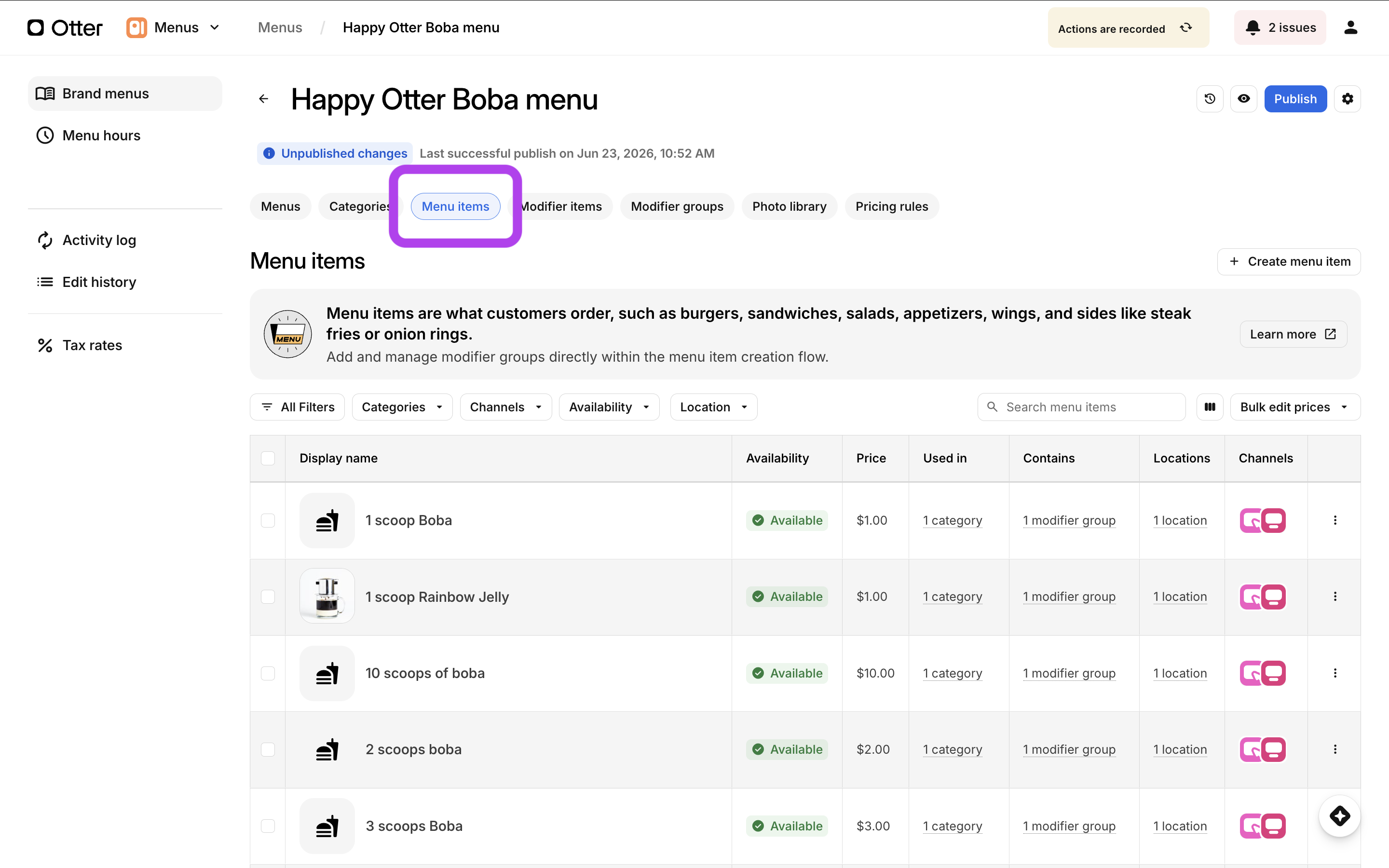The width and height of the screenshot is (1389, 868).
Task: Open more options for 10 scoops of boba
Action: click(1335, 673)
